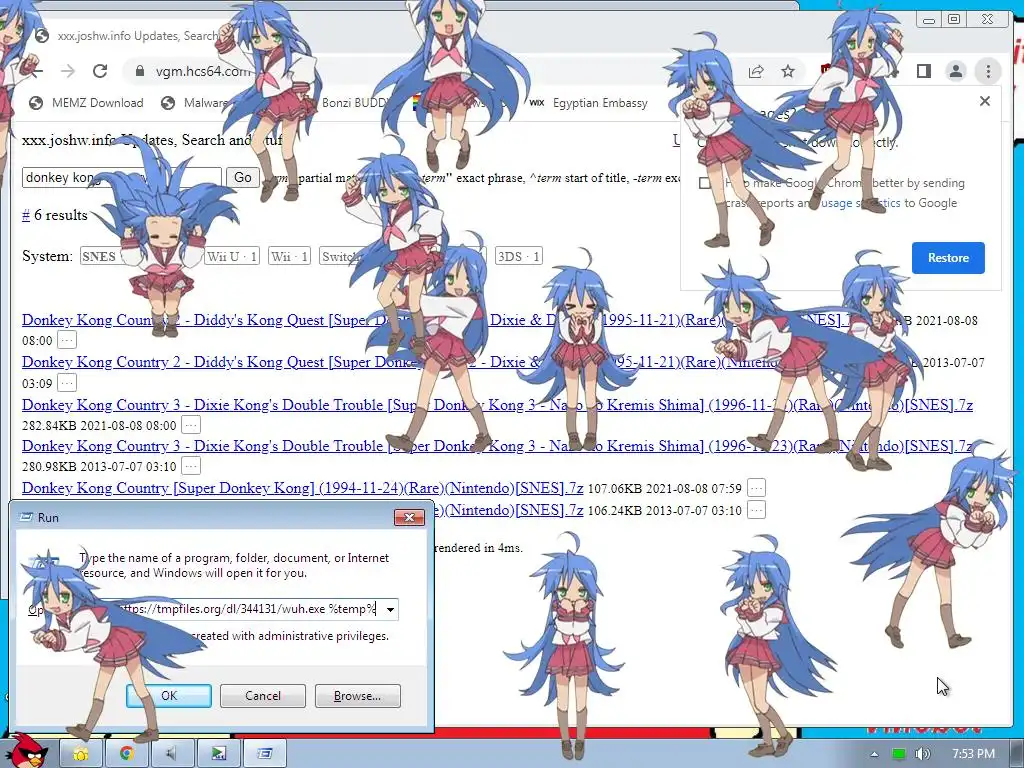Open Donkey Kong Country 3 2021-08-08 link
1024x768 pixels.
[x=497, y=405]
